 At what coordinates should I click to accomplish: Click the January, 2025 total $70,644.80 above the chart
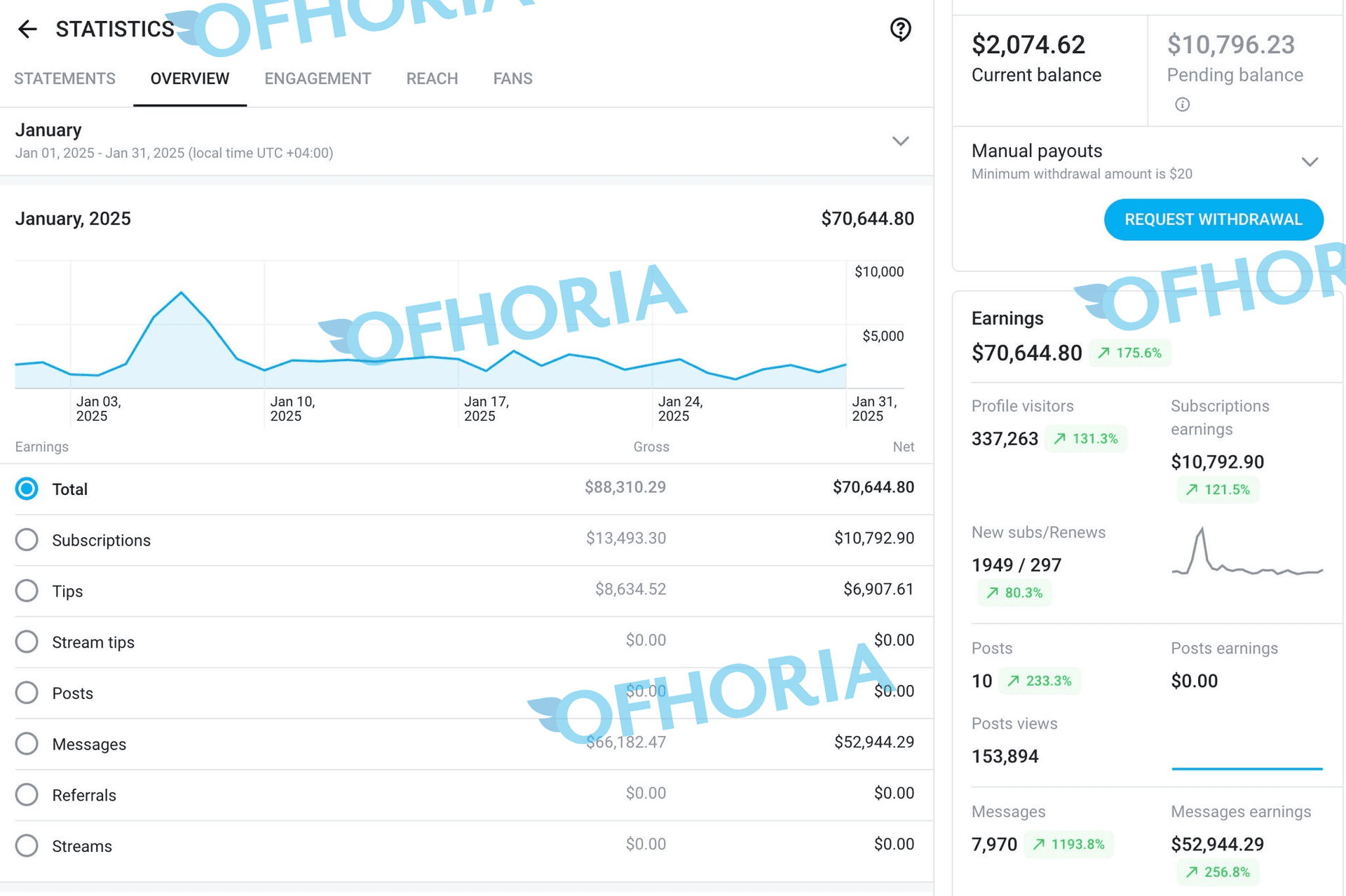867,219
